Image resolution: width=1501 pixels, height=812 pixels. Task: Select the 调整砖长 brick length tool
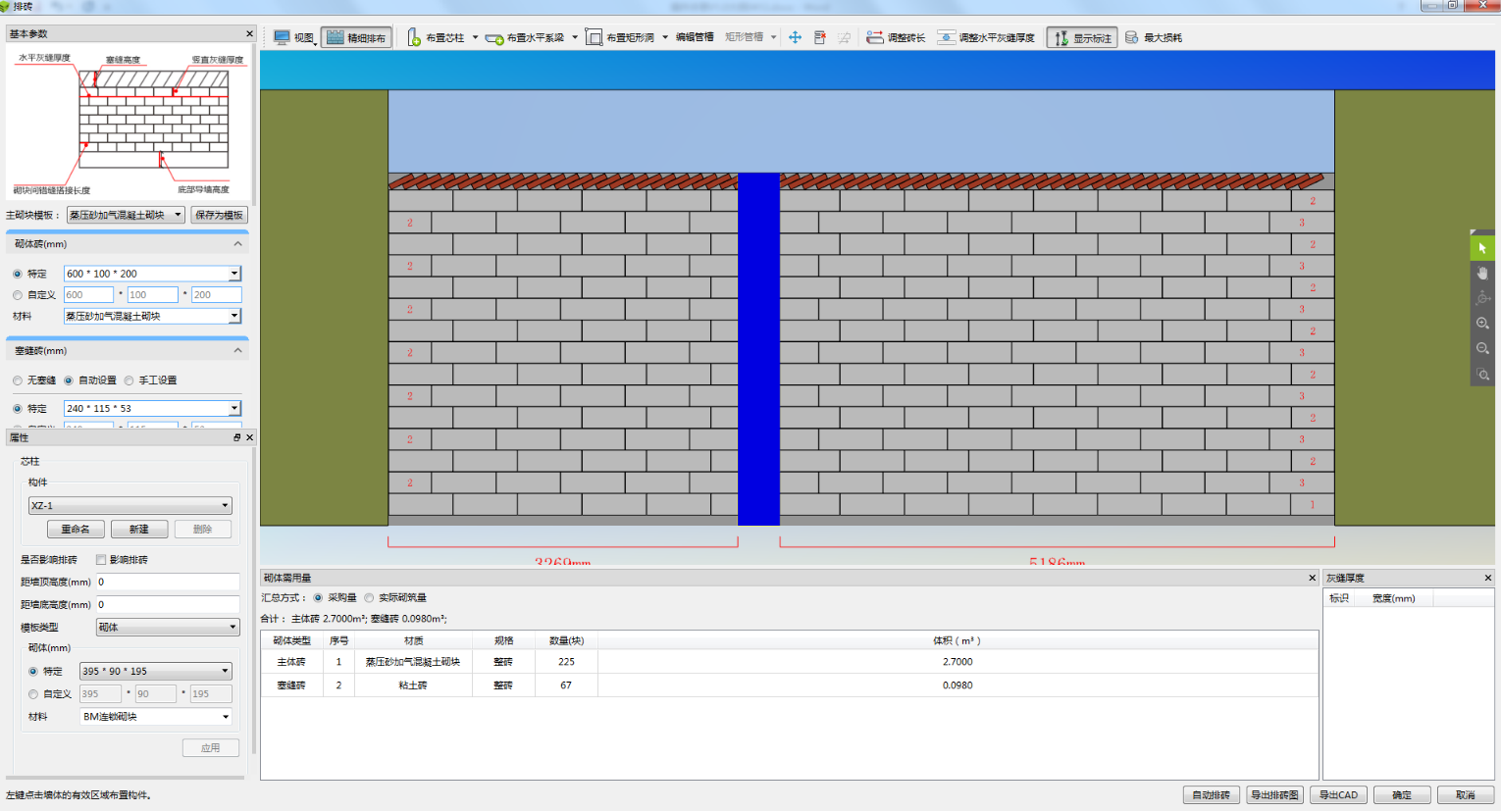pyautogui.click(x=896, y=38)
